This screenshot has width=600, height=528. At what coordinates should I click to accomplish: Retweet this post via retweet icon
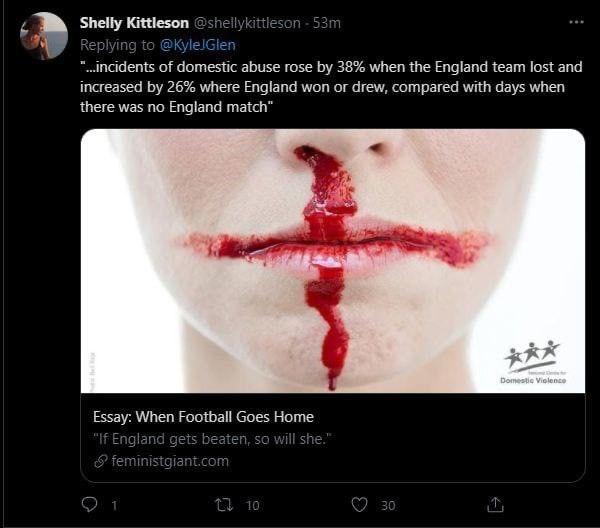coord(225,505)
